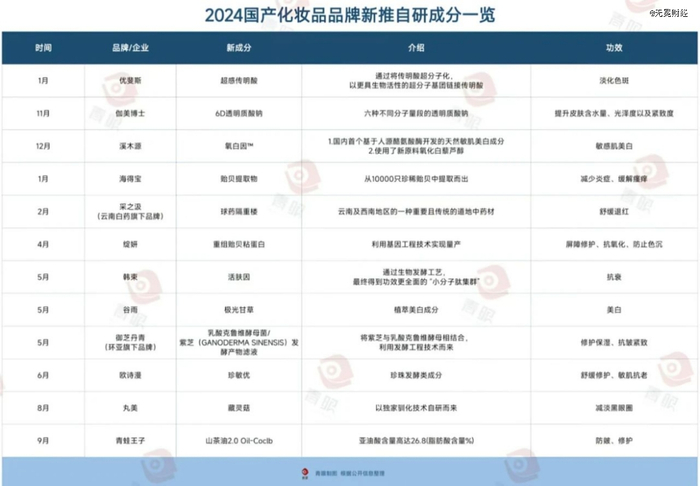Image resolution: width=700 pixels, height=486 pixels.
Task: Click the brand cell 韩束
Action: pos(130,277)
